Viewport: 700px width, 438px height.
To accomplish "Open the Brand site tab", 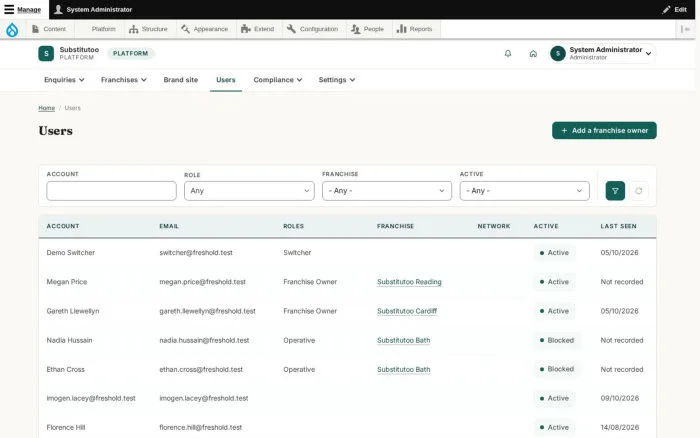I will [180, 80].
